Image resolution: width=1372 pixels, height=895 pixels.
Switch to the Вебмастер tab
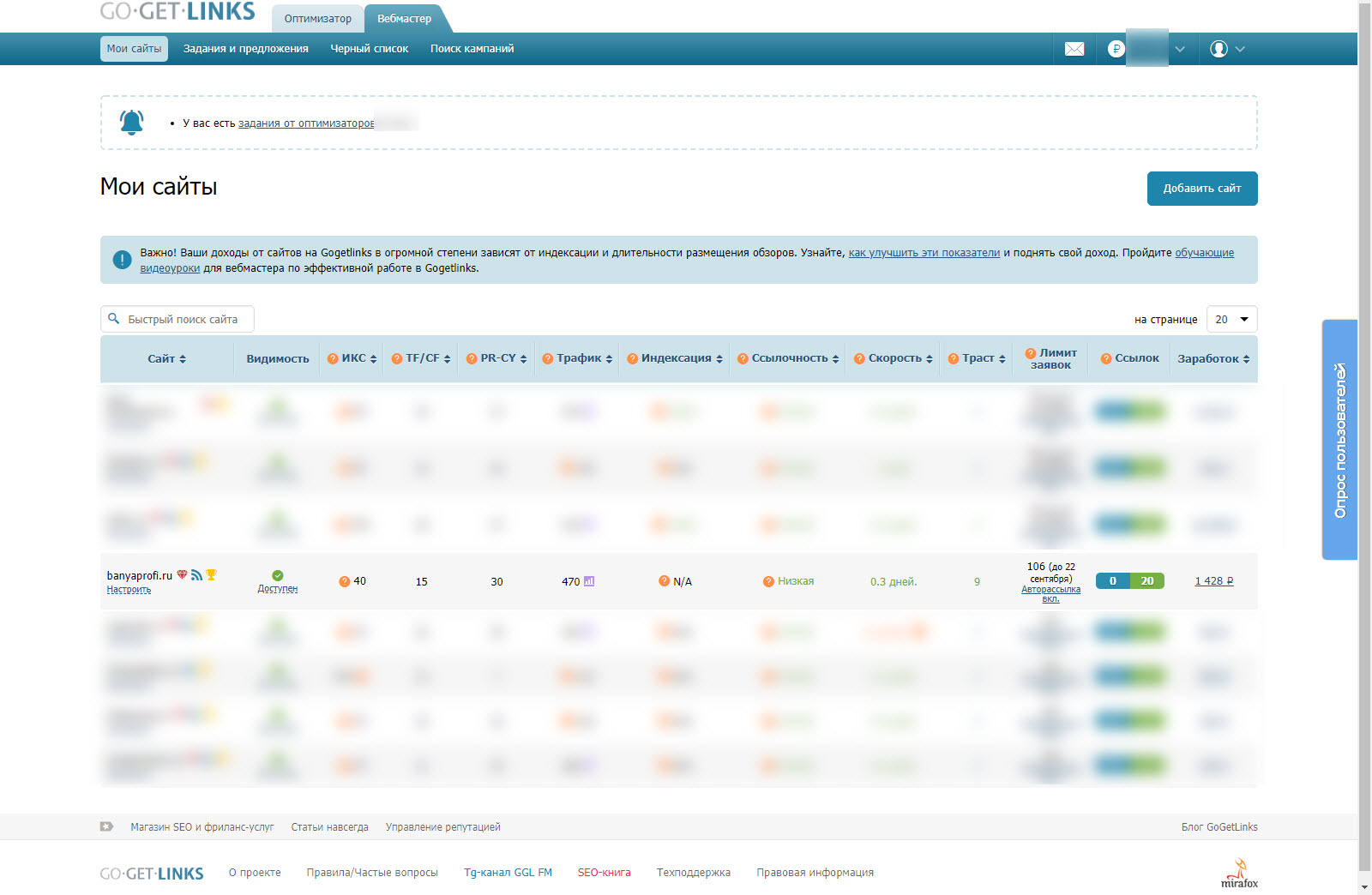click(405, 18)
